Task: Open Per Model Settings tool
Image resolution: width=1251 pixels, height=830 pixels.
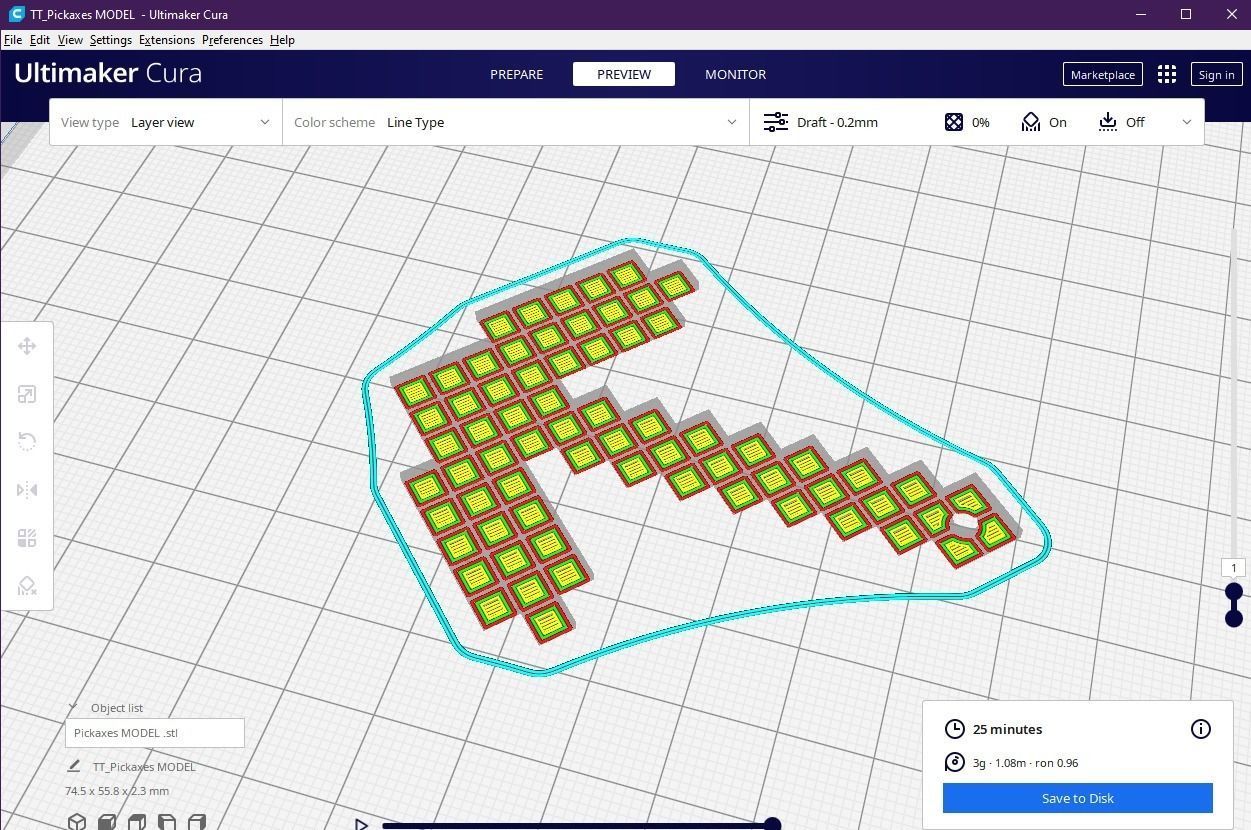Action: click(x=27, y=538)
